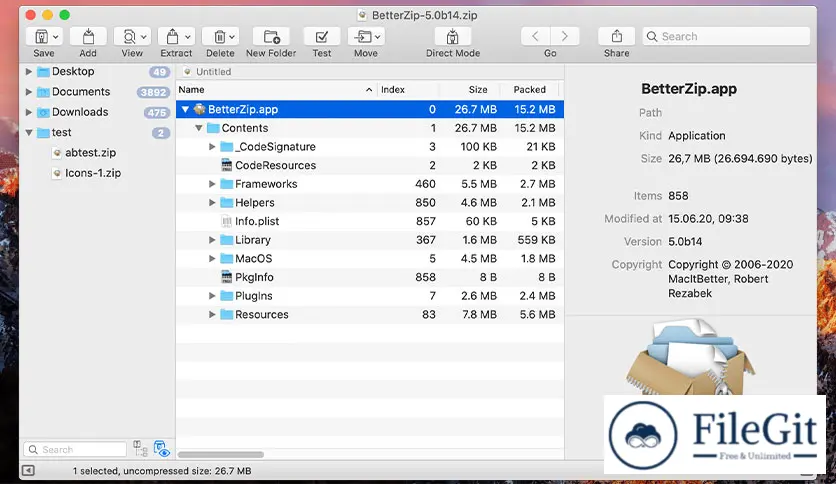Open the View dropdown arrow
This screenshot has width=836, height=484.
pos(143,37)
